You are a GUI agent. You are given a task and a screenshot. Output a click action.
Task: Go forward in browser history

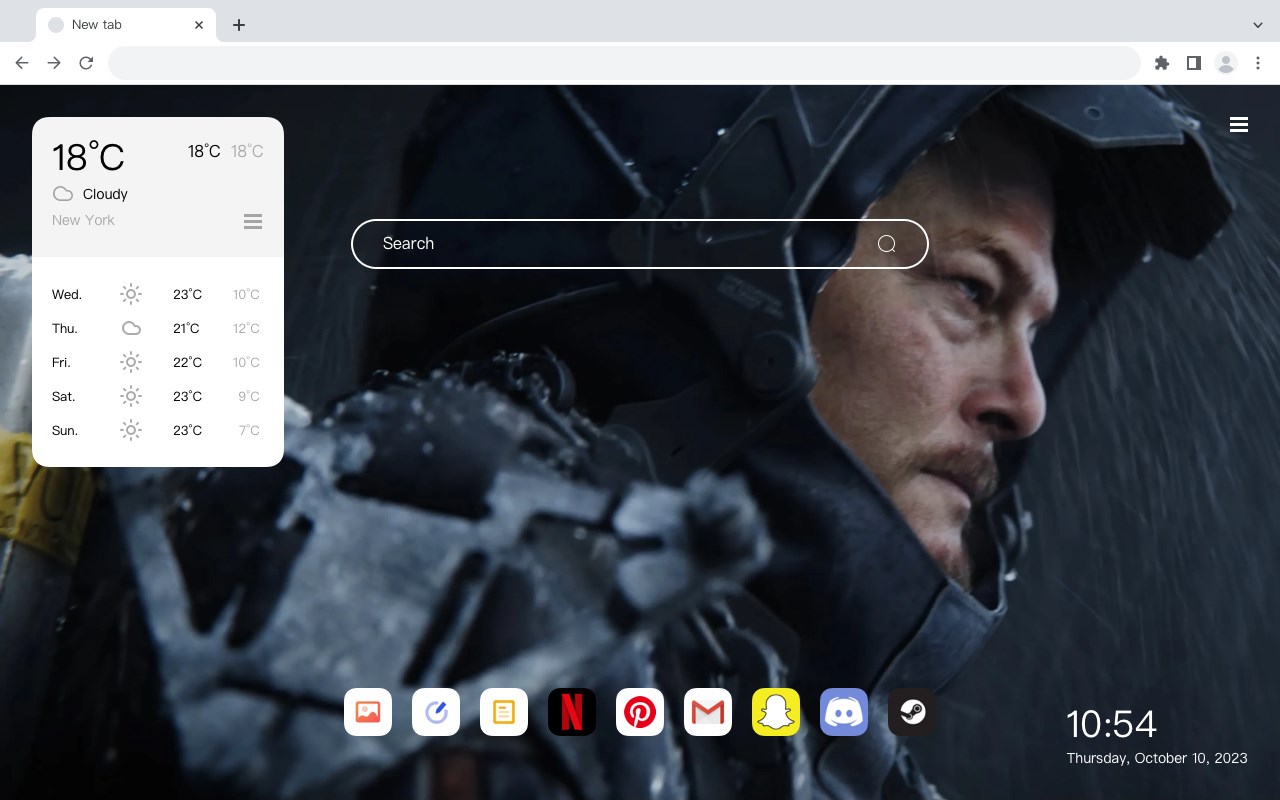point(54,63)
